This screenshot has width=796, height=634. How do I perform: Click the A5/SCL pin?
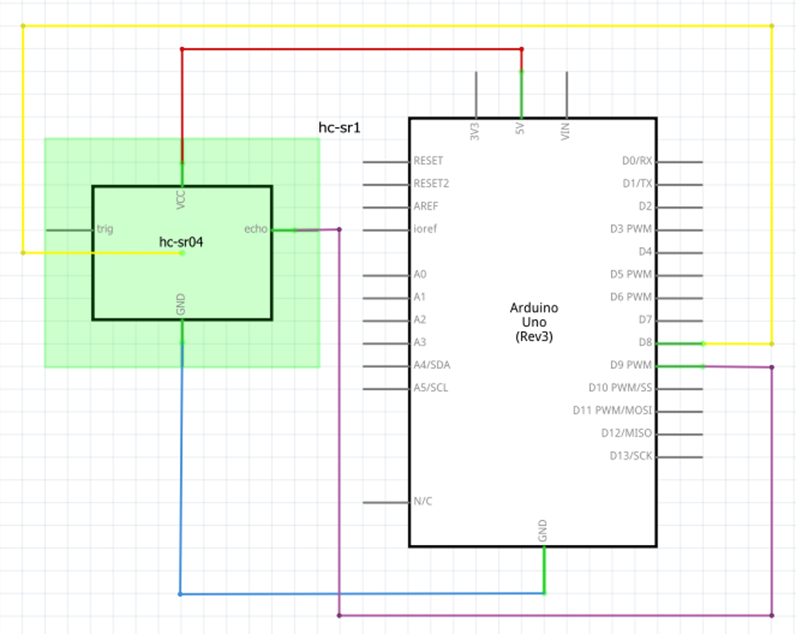[x=386, y=389]
